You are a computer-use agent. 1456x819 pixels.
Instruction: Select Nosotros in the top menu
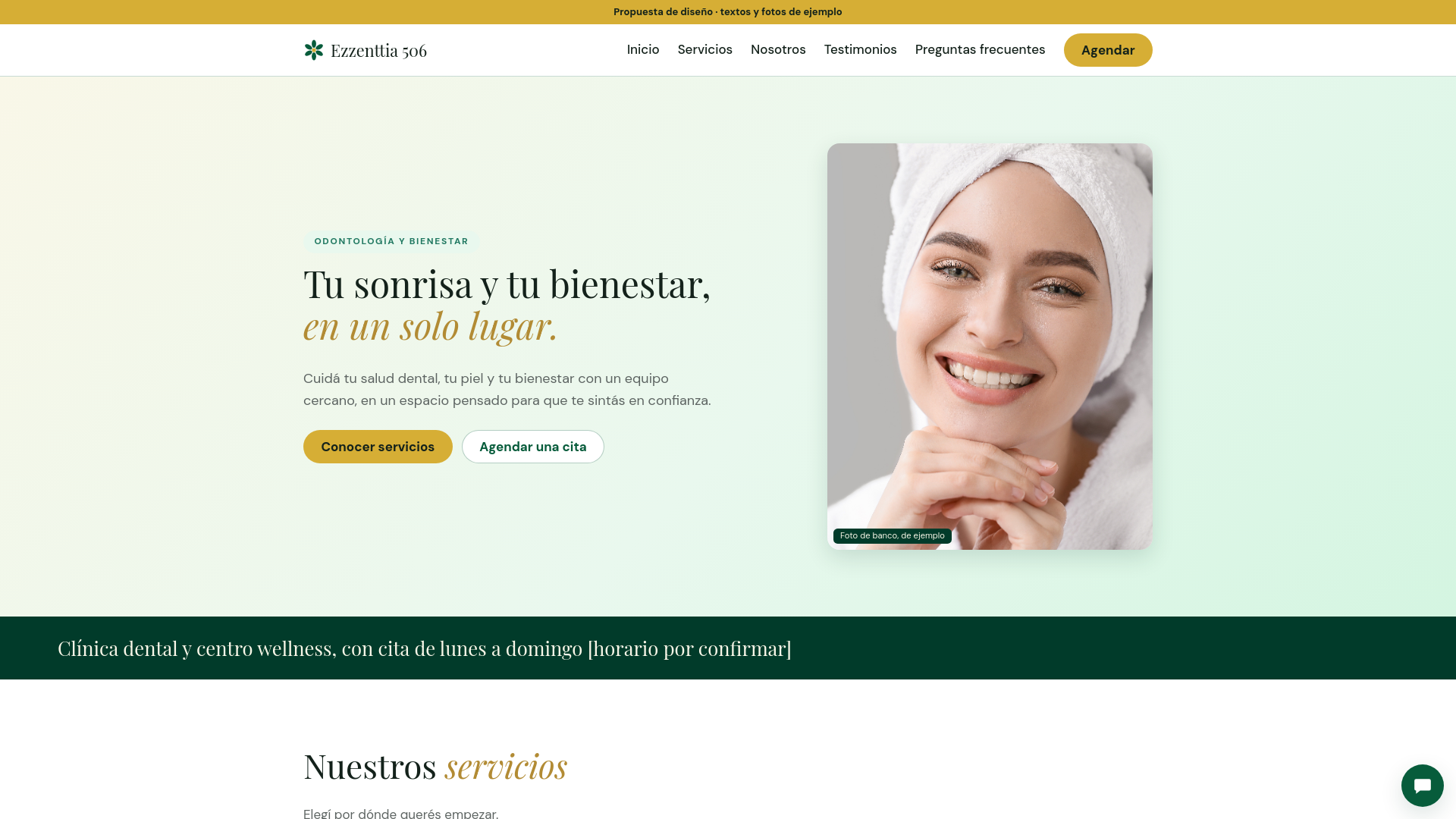(778, 49)
